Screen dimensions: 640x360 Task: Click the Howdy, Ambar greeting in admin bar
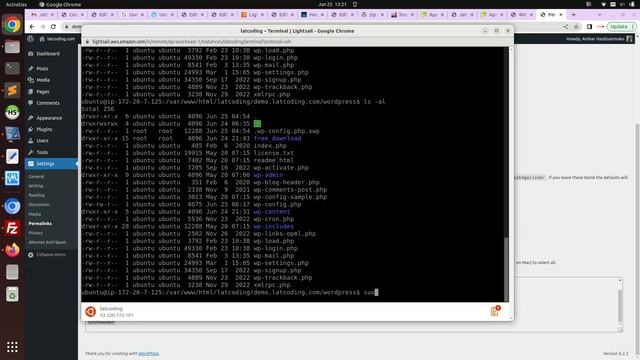click(x=595, y=39)
